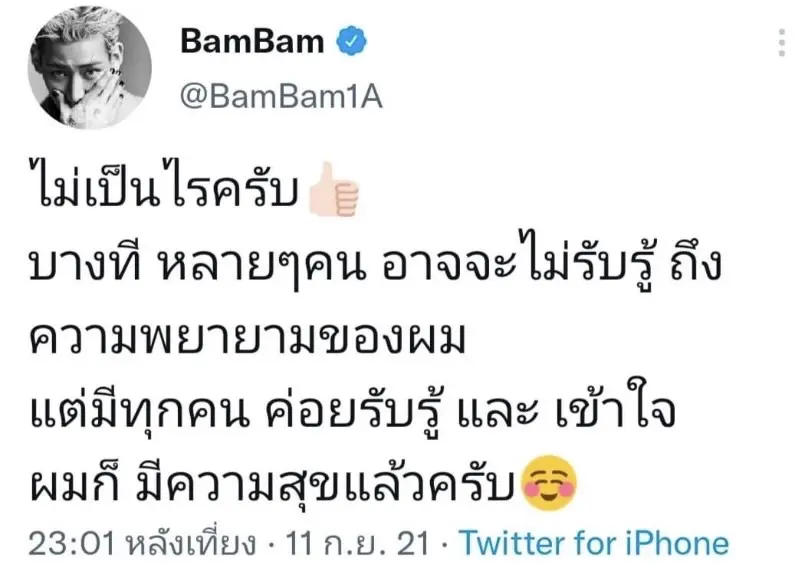808x587 pixels.
Task: Click the BamBam display name
Action: 252,41
